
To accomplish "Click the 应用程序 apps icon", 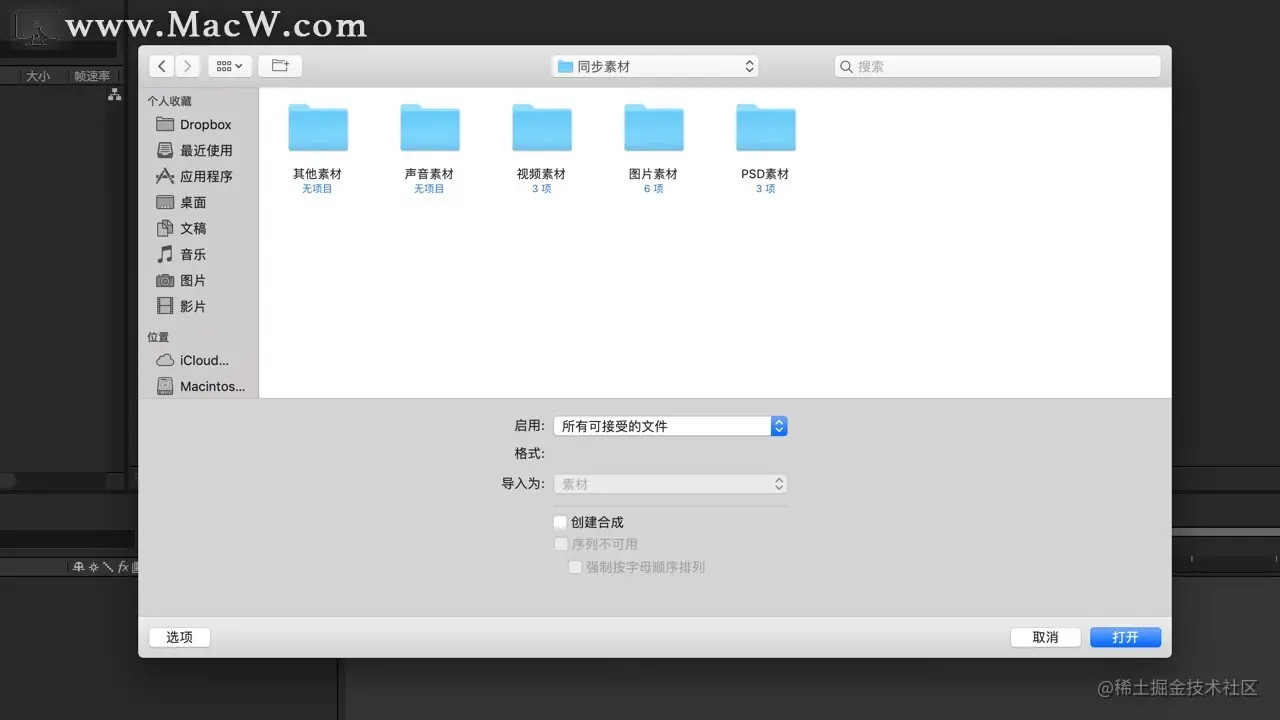I will coord(165,177).
